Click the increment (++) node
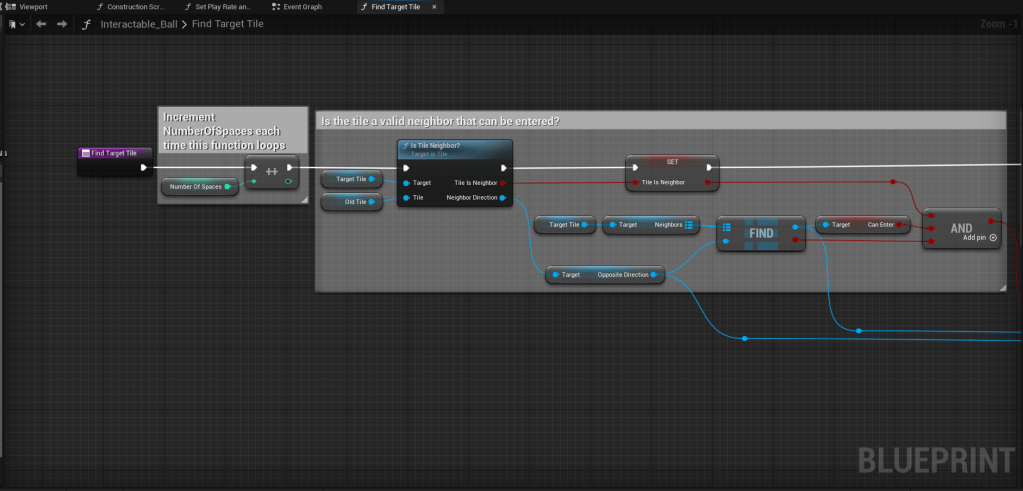The image size is (1023, 491). (271, 170)
